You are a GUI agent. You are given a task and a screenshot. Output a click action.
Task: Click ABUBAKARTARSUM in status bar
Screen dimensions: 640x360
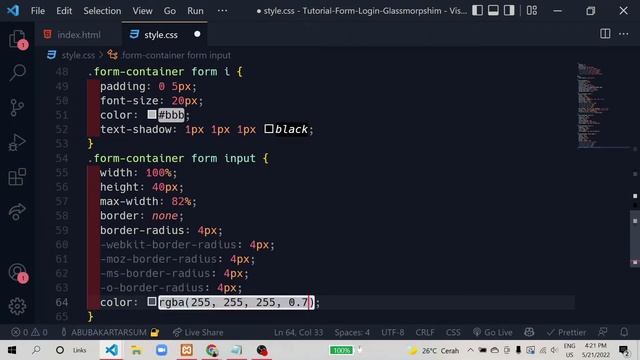pos(109,332)
